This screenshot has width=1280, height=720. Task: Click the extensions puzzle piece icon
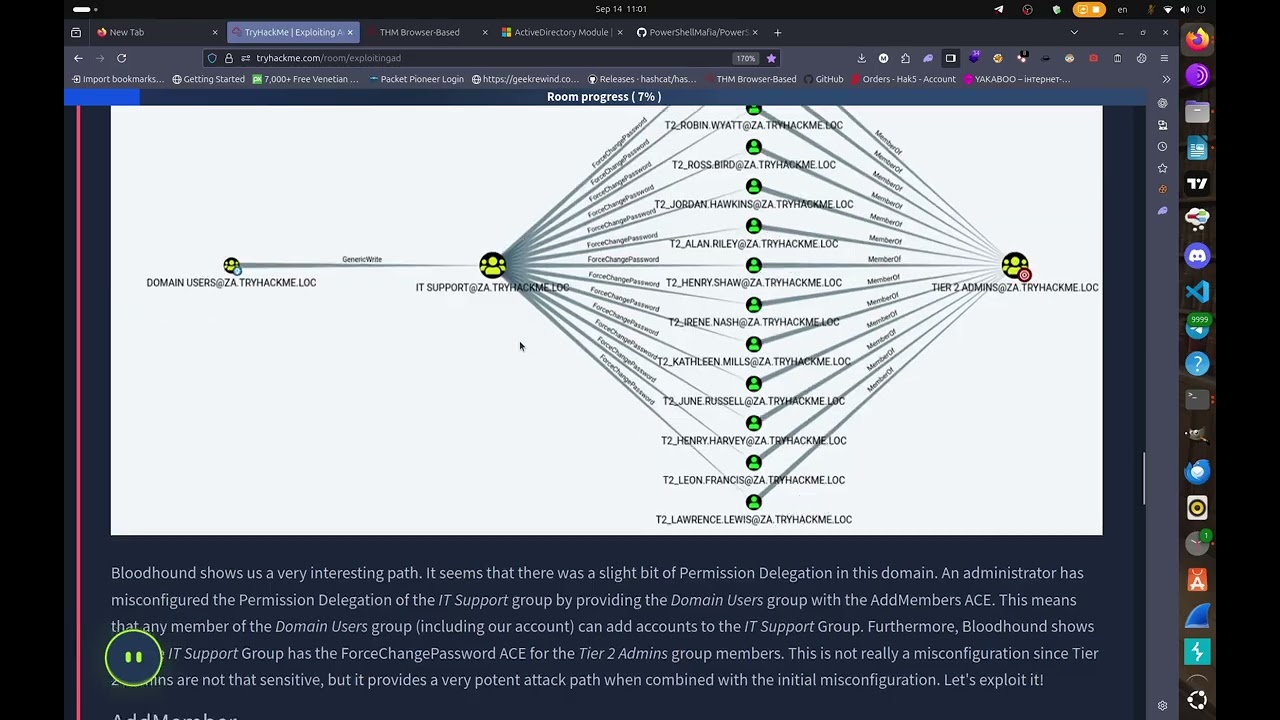coord(905,58)
